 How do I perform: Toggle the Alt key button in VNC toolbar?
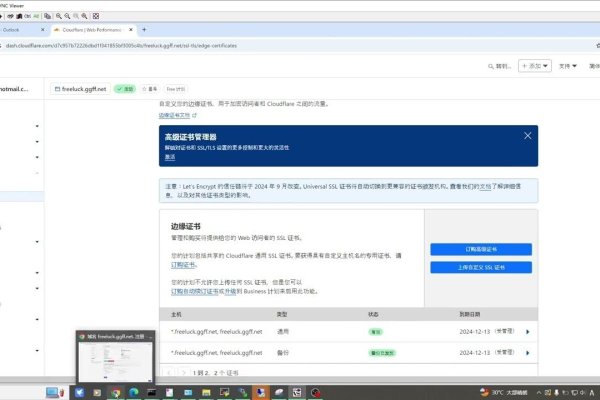click(36, 16)
